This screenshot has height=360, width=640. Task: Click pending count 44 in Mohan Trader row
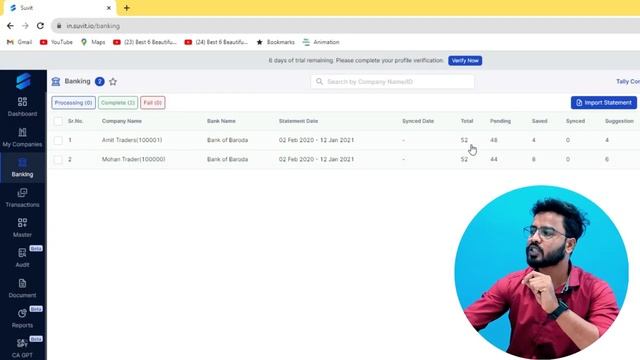494,159
